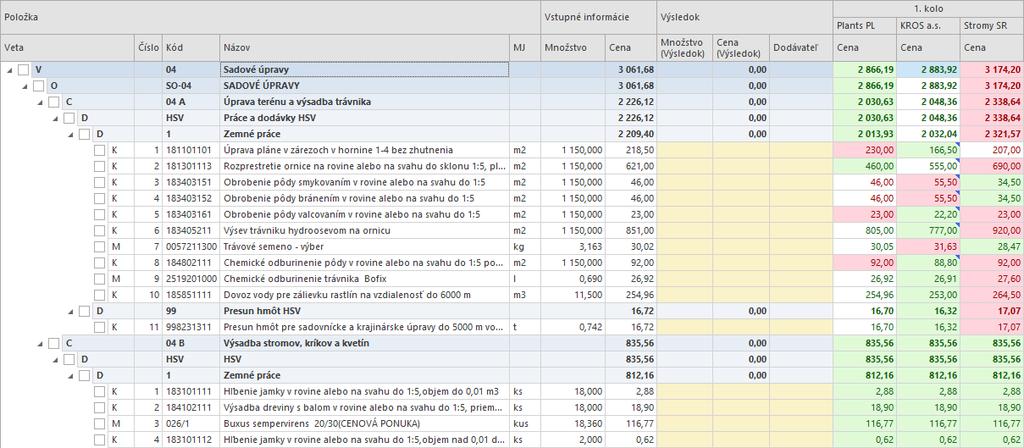
Task: Check the box for Práce a dodávky HSV
Action: pos(69,118)
